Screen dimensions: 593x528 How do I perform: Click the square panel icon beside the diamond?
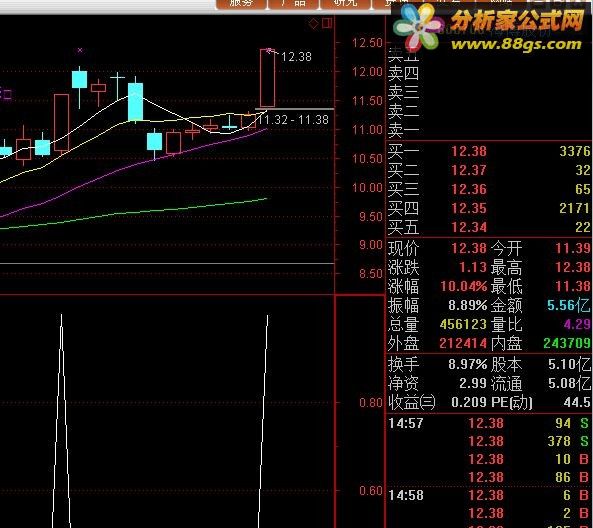coord(327,23)
